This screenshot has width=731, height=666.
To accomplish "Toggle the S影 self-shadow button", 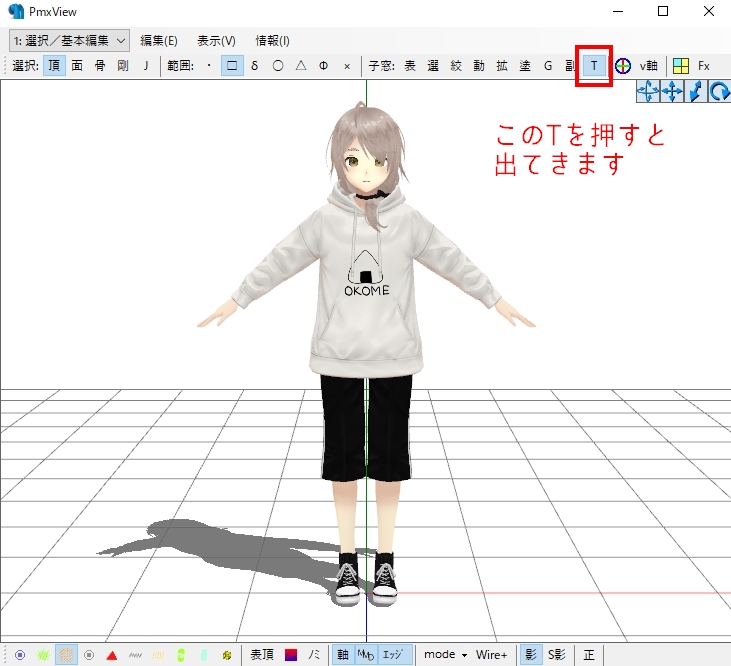I will click(557, 655).
